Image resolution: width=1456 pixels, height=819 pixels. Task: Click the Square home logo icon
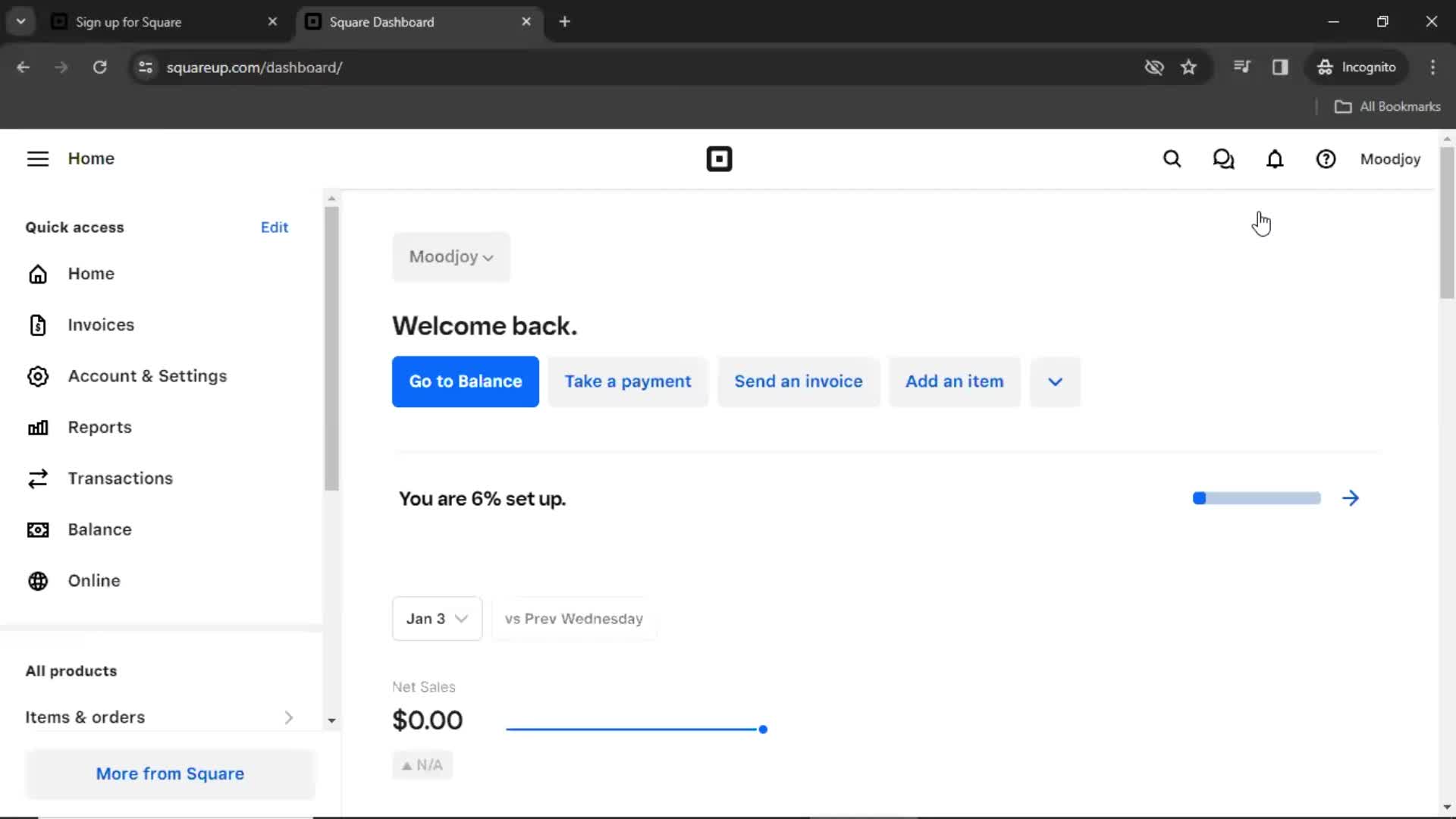pyautogui.click(x=718, y=158)
